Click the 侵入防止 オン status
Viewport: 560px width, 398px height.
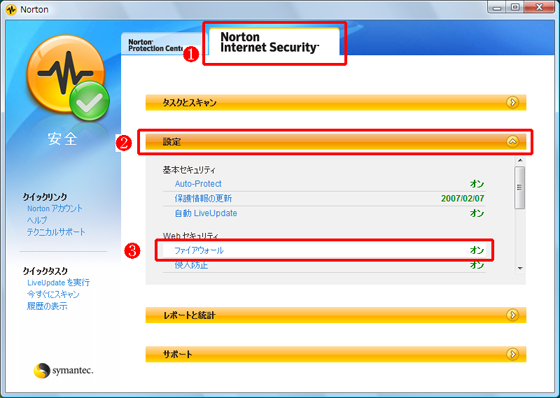477,265
